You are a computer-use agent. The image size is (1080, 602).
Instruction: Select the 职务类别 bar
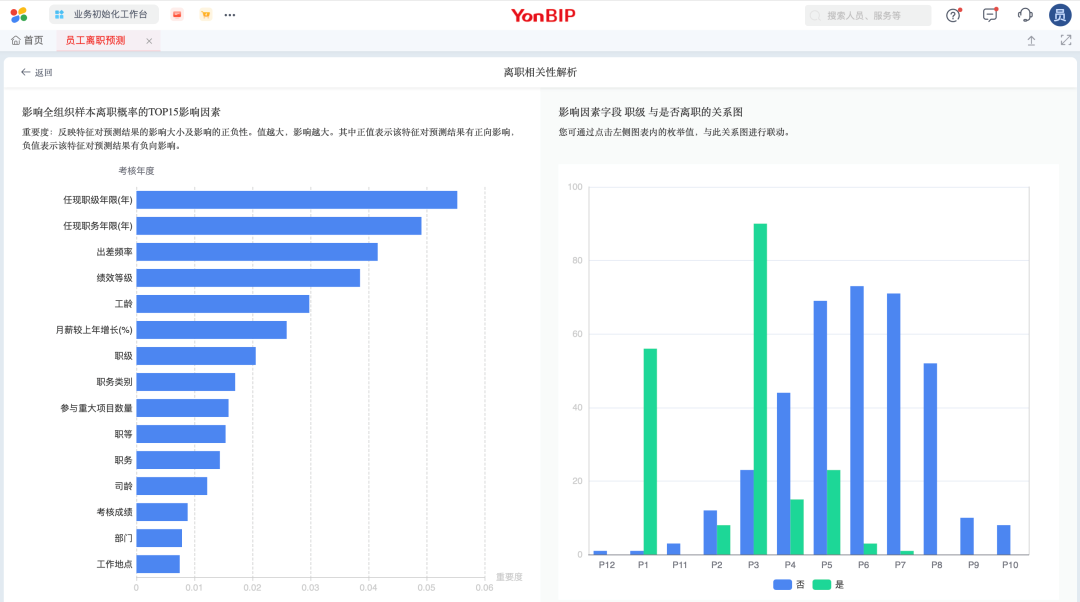[186, 382]
